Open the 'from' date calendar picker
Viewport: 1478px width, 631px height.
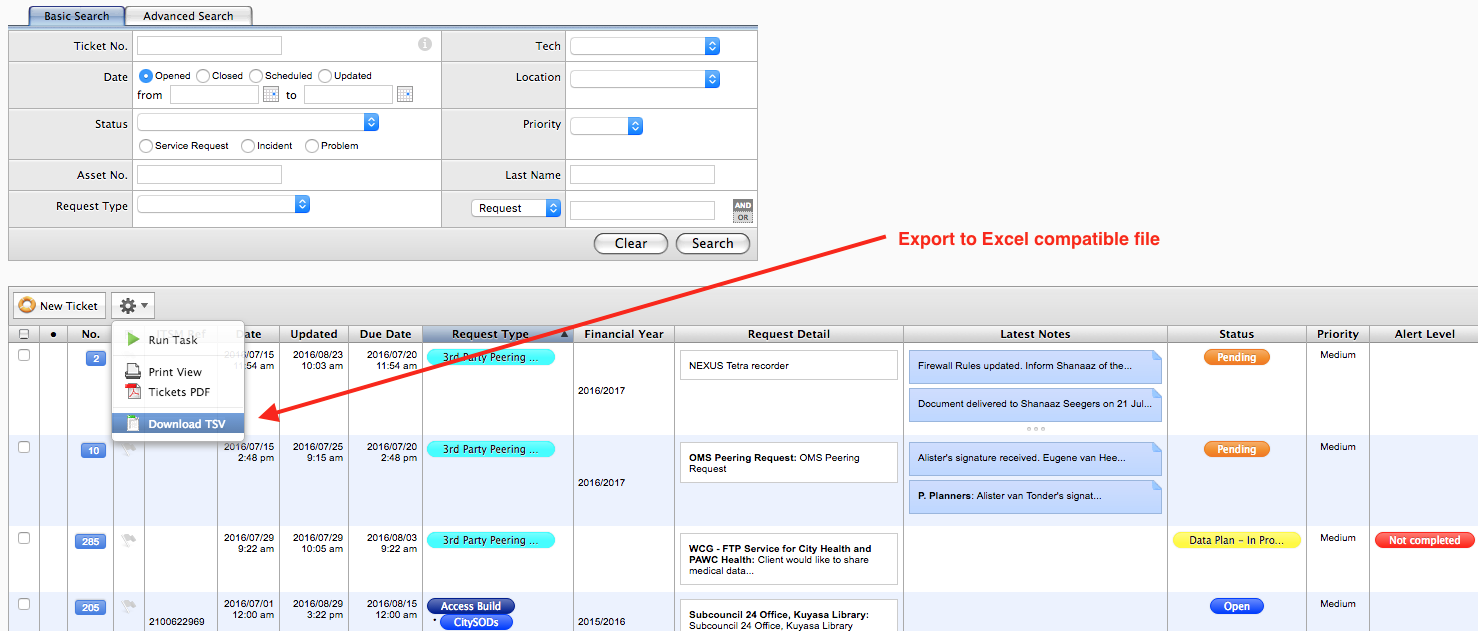pyautogui.click(x=271, y=94)
